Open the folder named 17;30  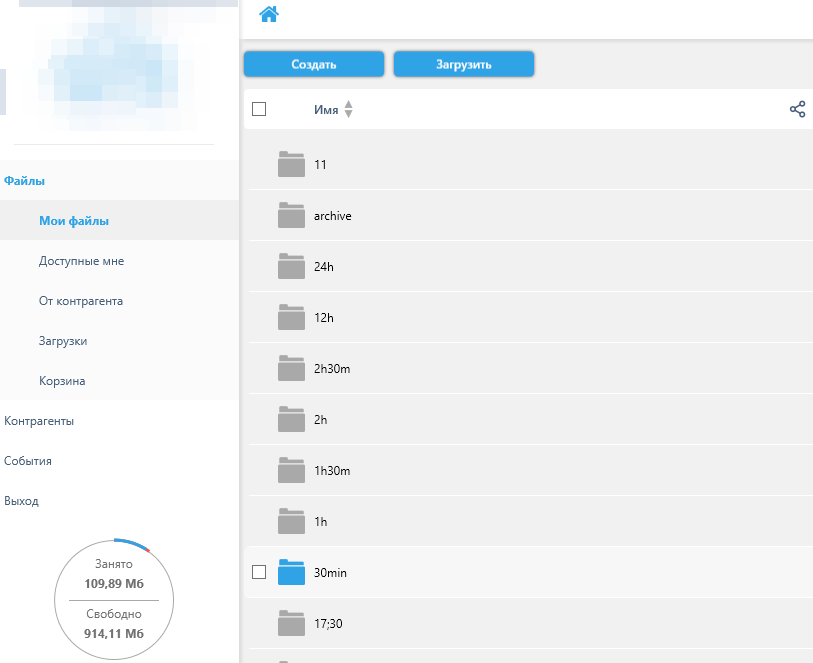[x=328, y=624]
